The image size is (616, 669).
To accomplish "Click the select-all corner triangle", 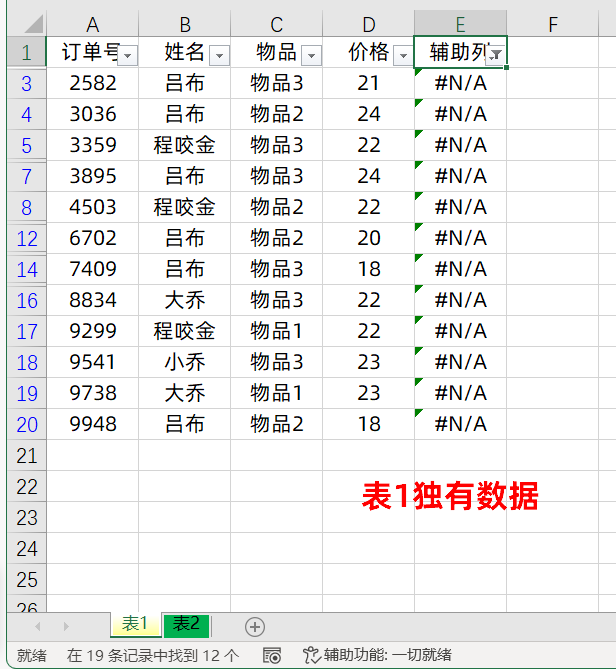I will (33, 24).
